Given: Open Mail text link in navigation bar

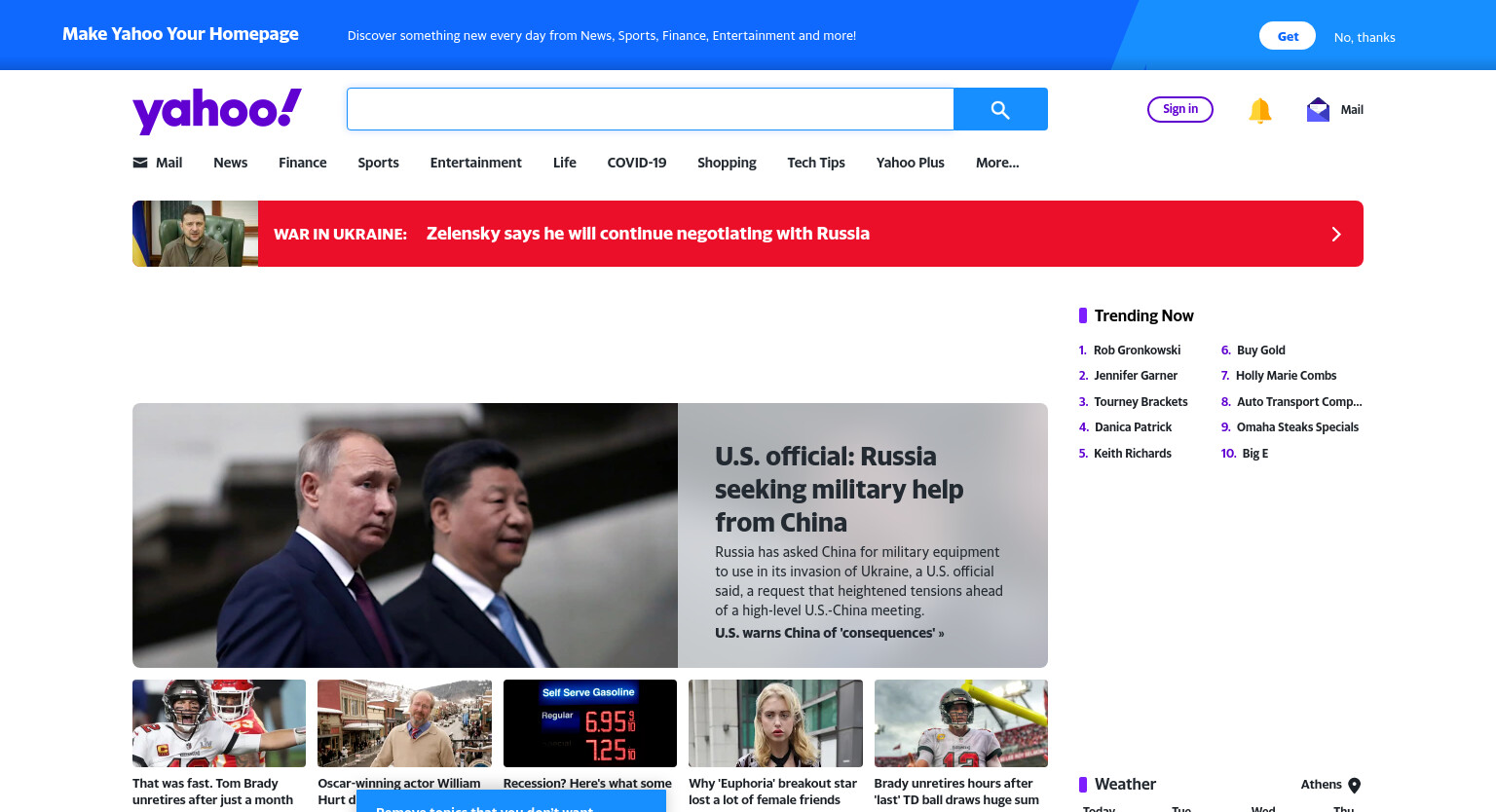Looking at the screenshot, I should coord(169,163).
